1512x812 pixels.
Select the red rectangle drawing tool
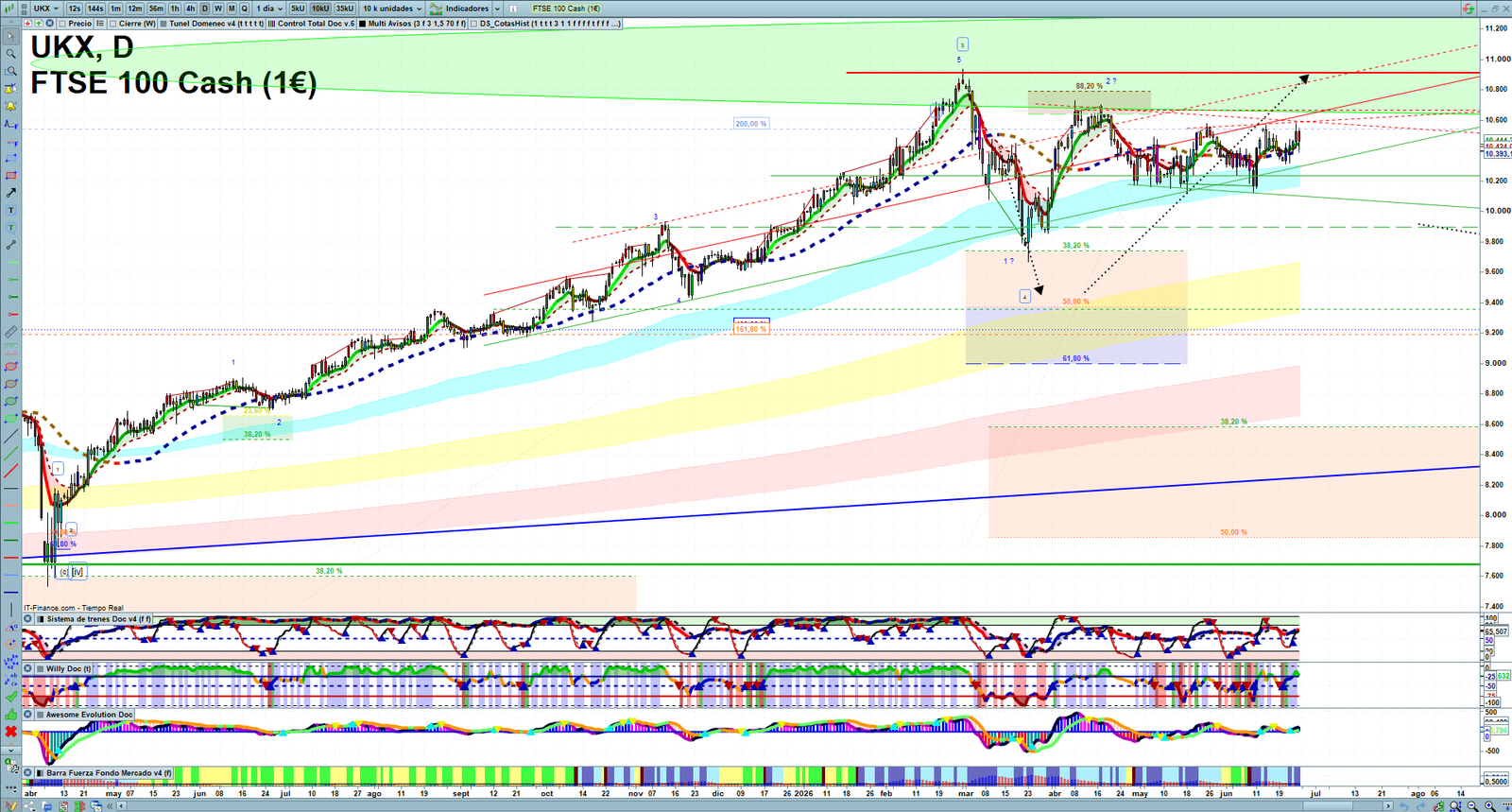(10, 176)
